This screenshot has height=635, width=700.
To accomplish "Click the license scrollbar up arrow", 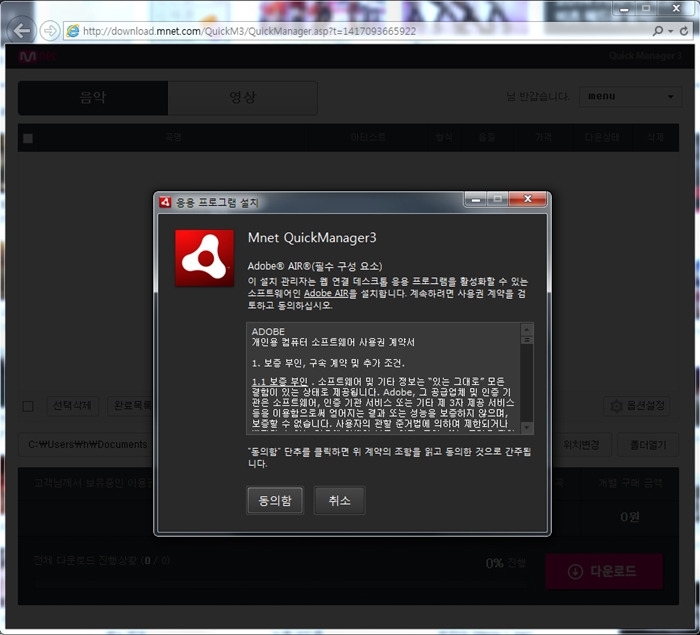I will coord(527,330).
